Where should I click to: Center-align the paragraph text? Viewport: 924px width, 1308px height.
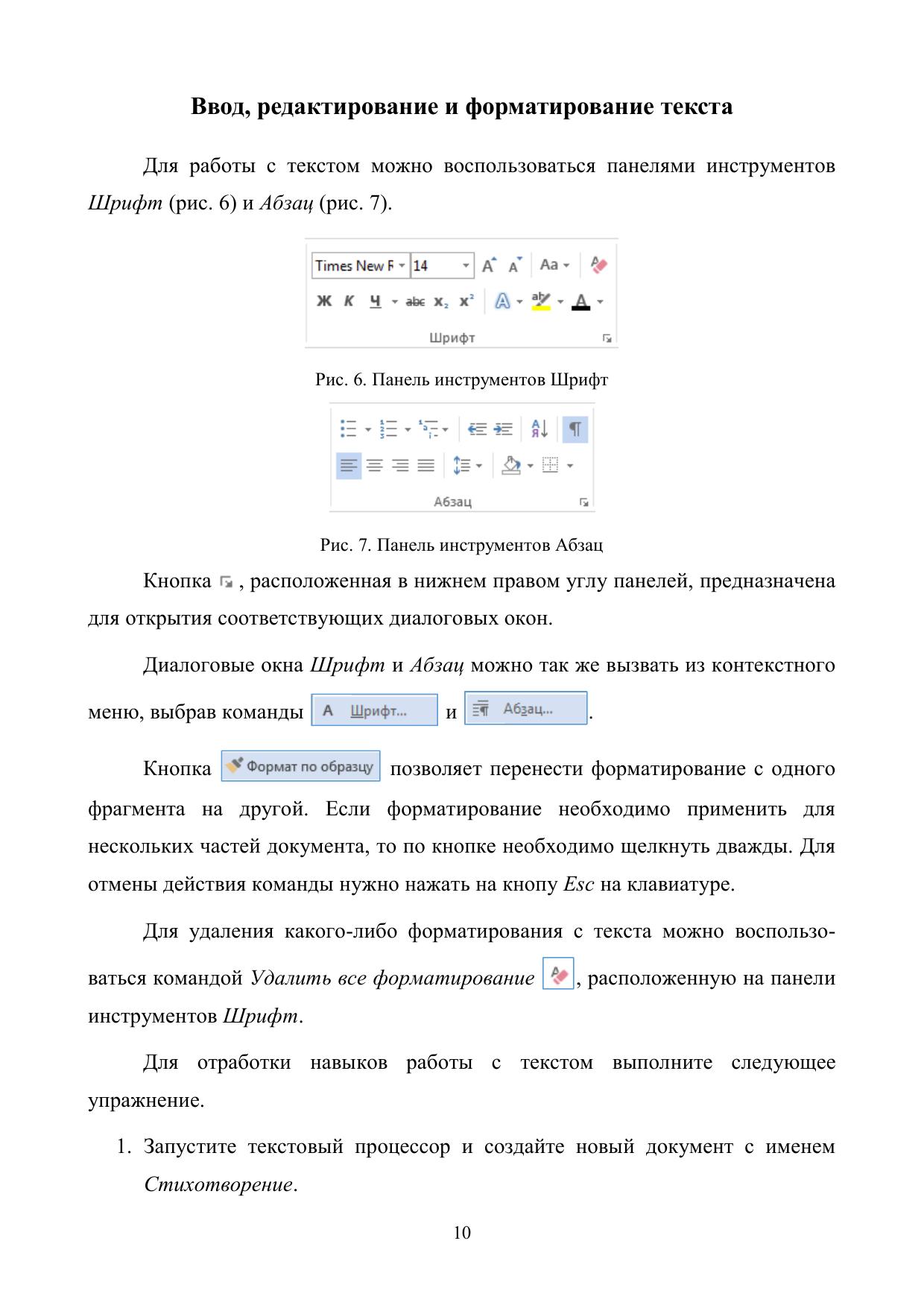click(375, 466)
